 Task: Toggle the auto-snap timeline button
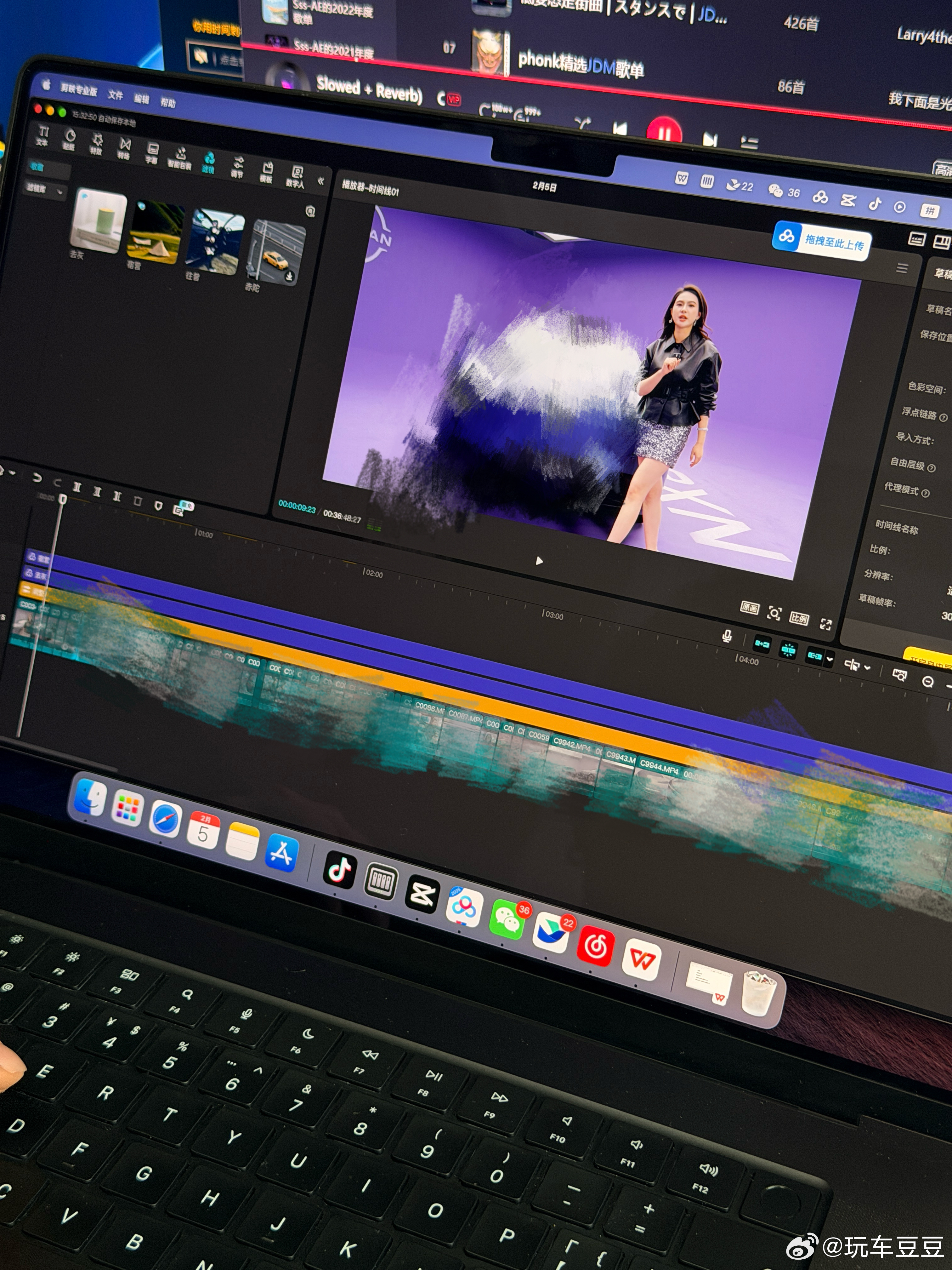(x=788, y=649)
